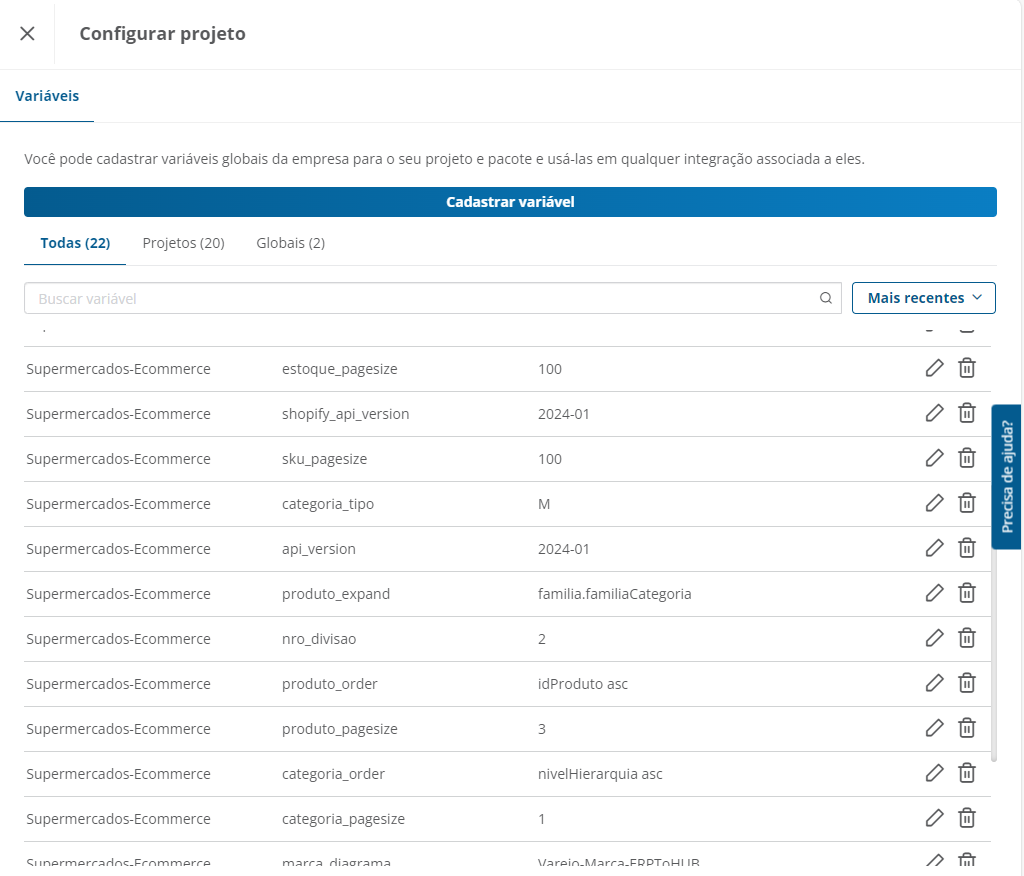Delete the shopify_api_version variable
The image size is (1024, 876).
pos(967,413)
